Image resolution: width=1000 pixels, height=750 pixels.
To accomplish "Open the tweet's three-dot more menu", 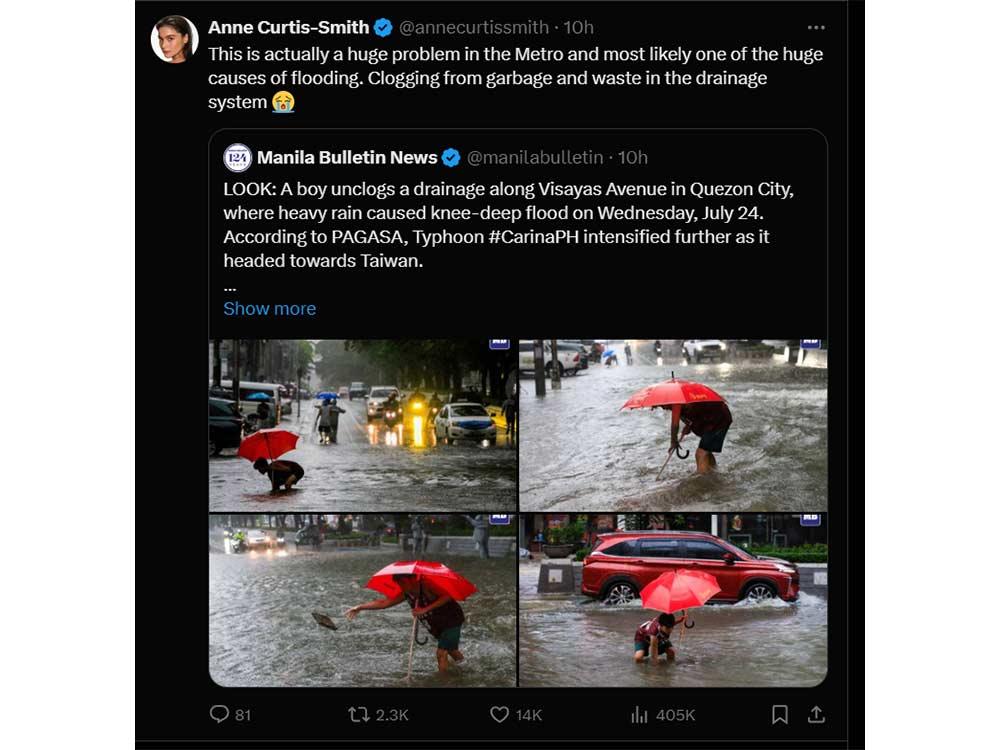I will [x=816, y=27].
